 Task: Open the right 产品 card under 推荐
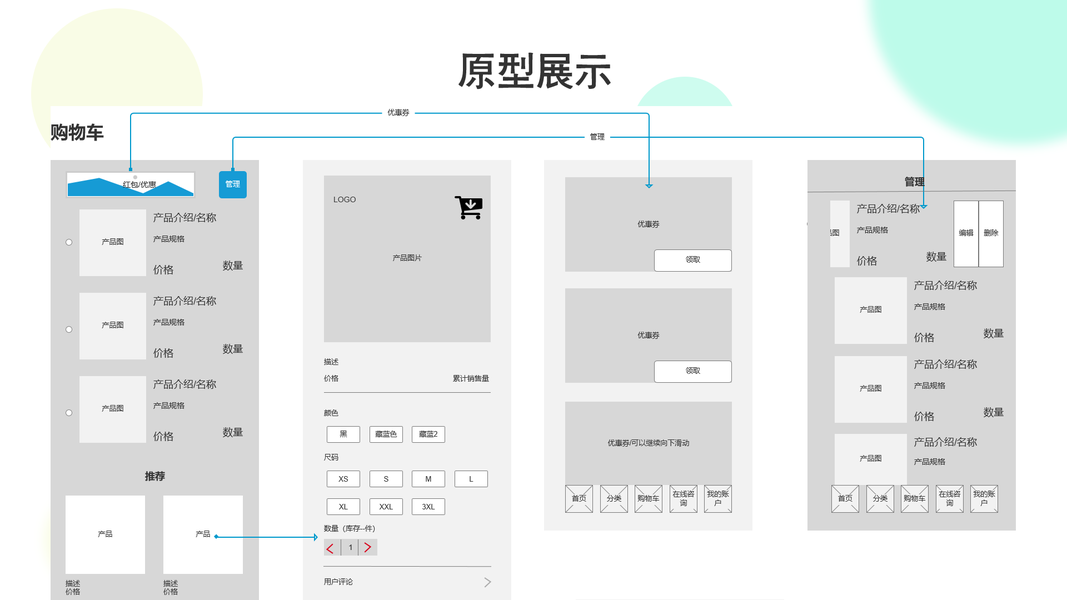203,535
